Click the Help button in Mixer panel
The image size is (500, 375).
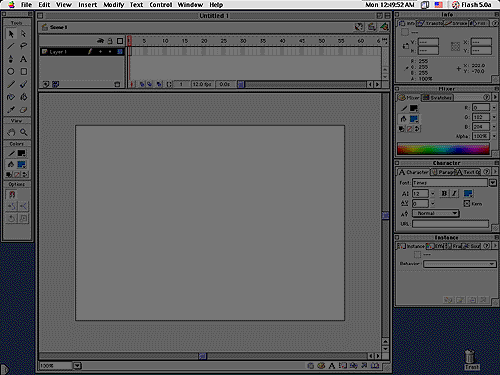pyautogui.click(x=486, y=97)
